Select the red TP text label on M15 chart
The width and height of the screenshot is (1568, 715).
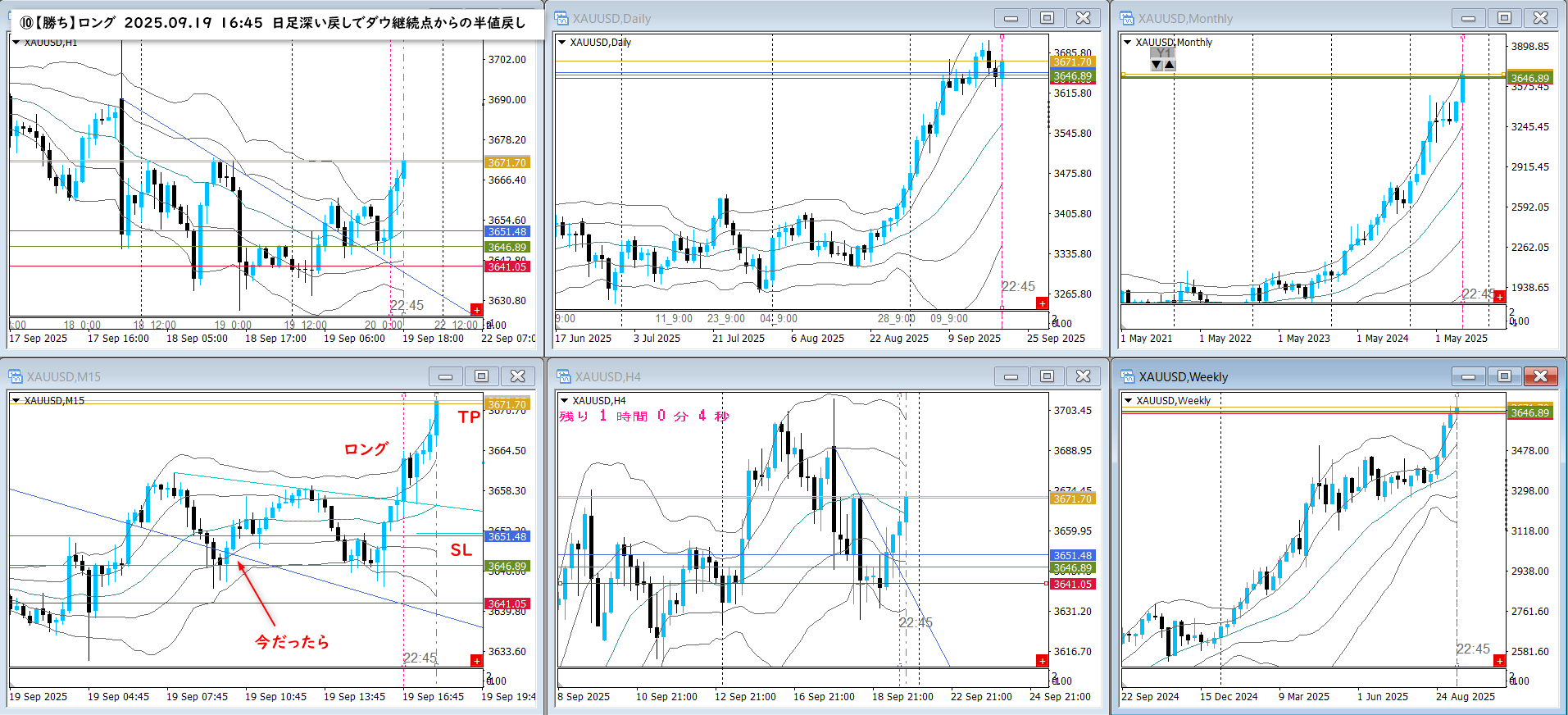coord(469,417)
